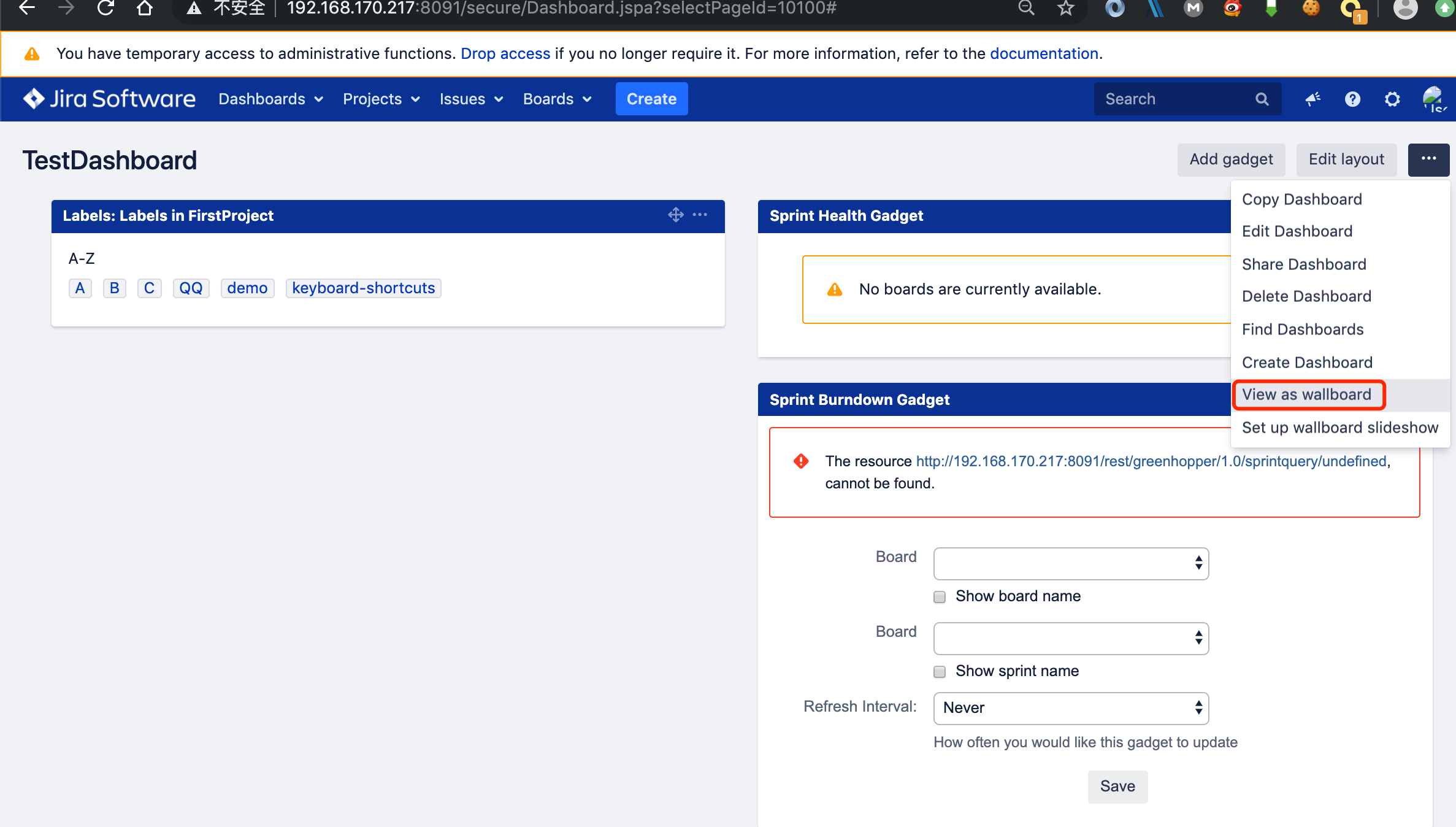Open the Refresh Interval dropdown showing Never
1456x827 pixels.
[x=1071, y=708]
